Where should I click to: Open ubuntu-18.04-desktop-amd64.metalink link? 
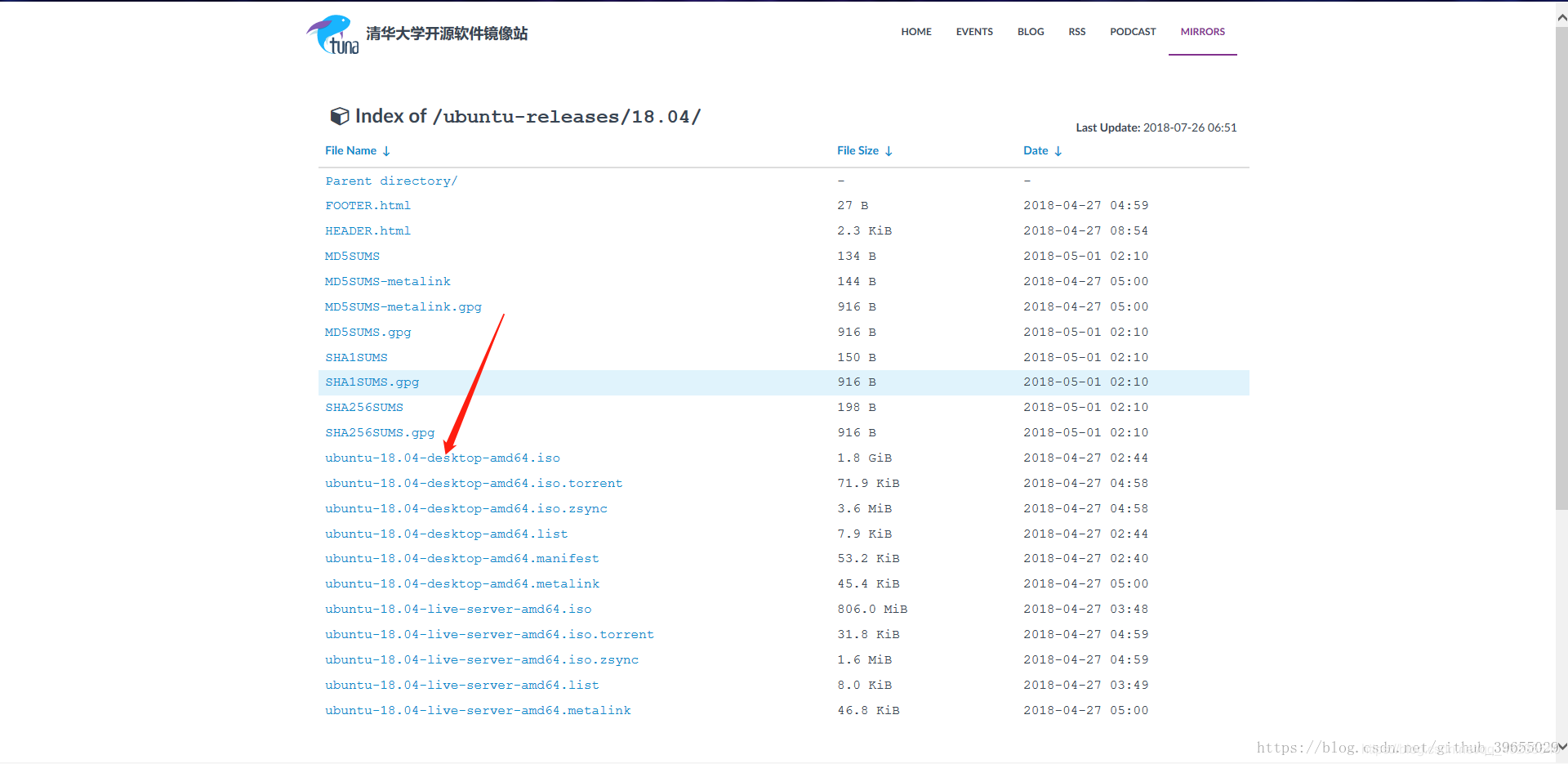point(462,584)
